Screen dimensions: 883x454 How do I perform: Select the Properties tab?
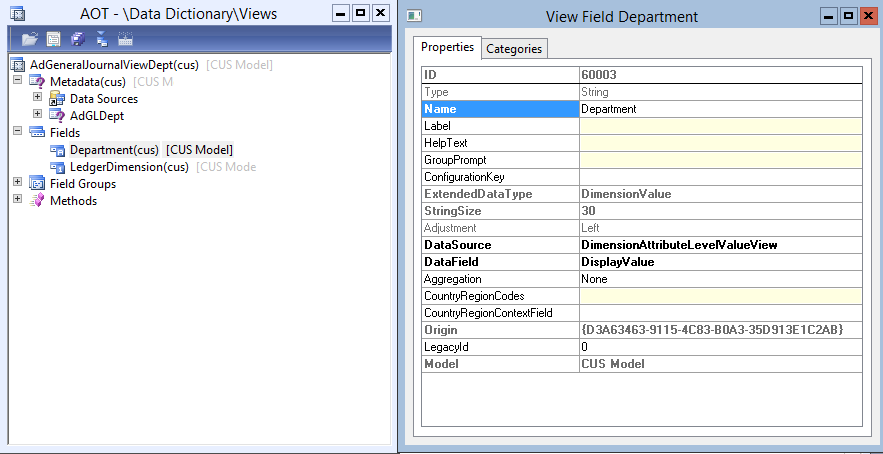447,47
